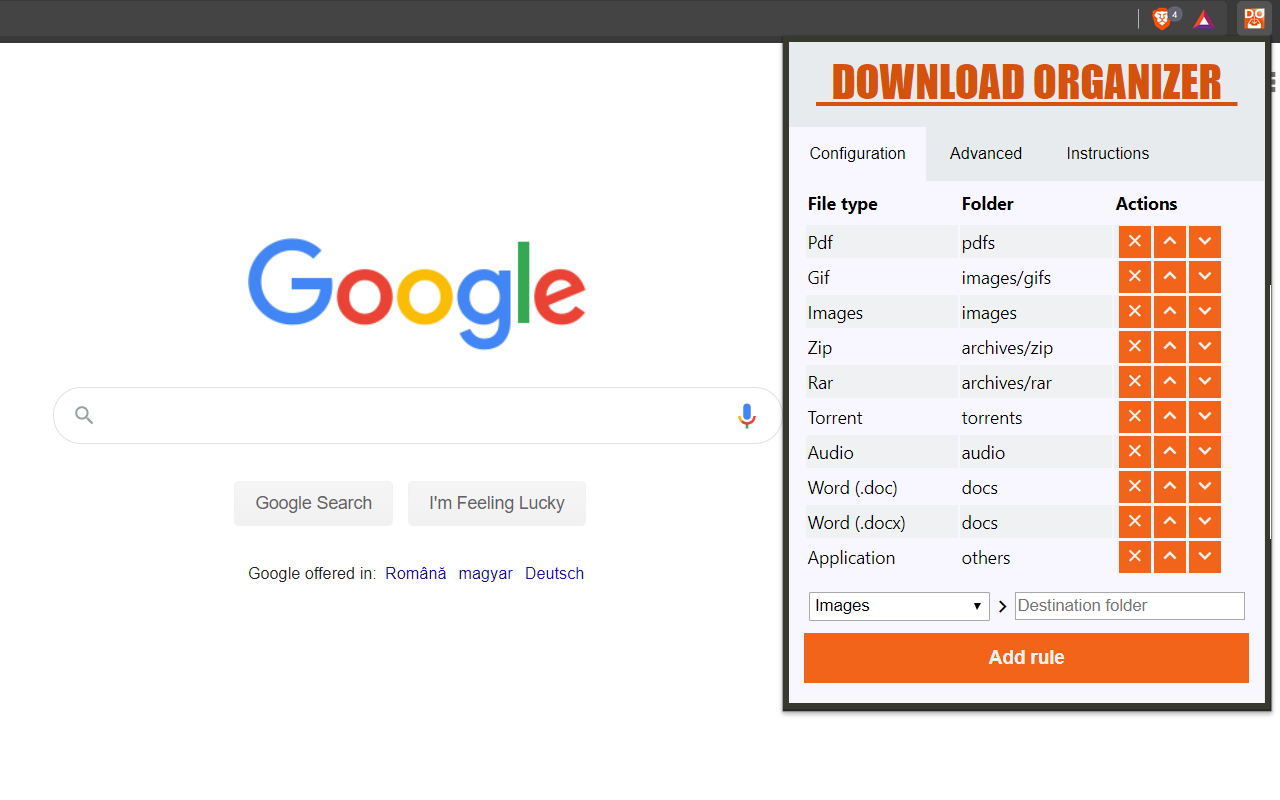
Task: Select the Audio file type cell
Action: pyautogui.click(x=881, y=452)
